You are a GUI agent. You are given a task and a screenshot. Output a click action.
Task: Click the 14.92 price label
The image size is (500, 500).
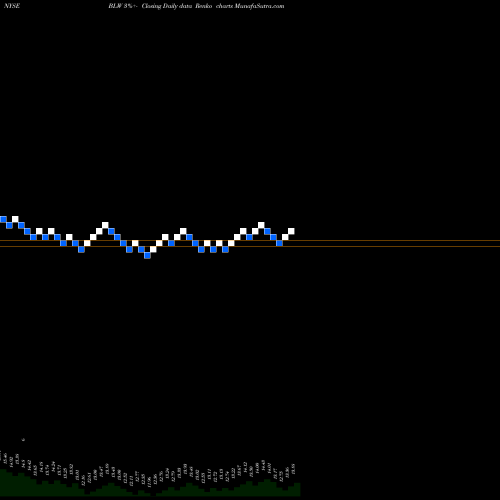click(11, 462)
